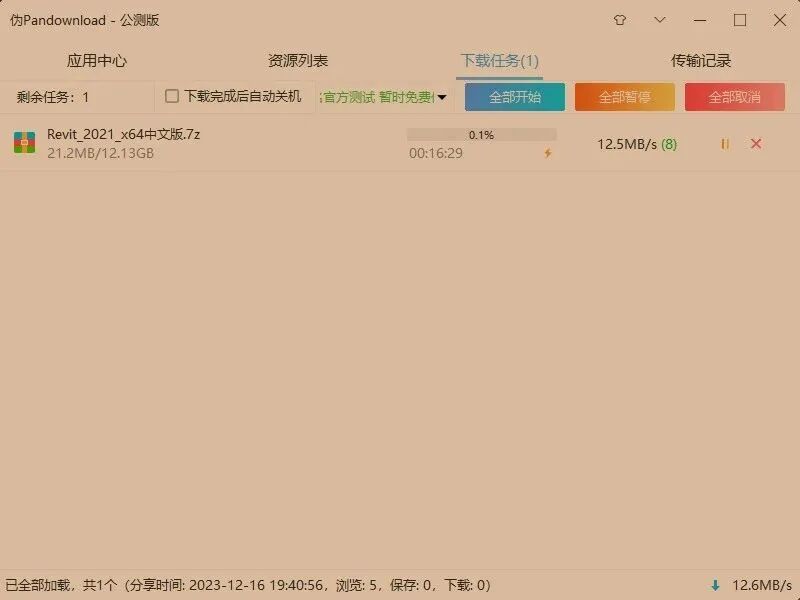Minimize the Pandownload window

tap(700, 20)
